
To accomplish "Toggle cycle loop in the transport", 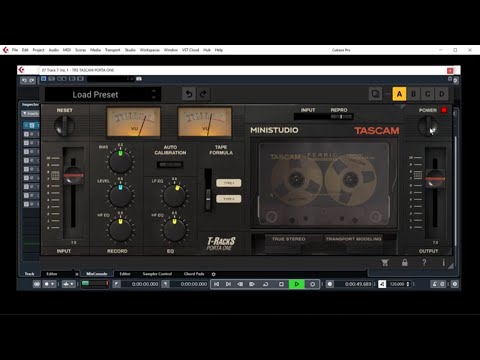I will coord(266,284).
